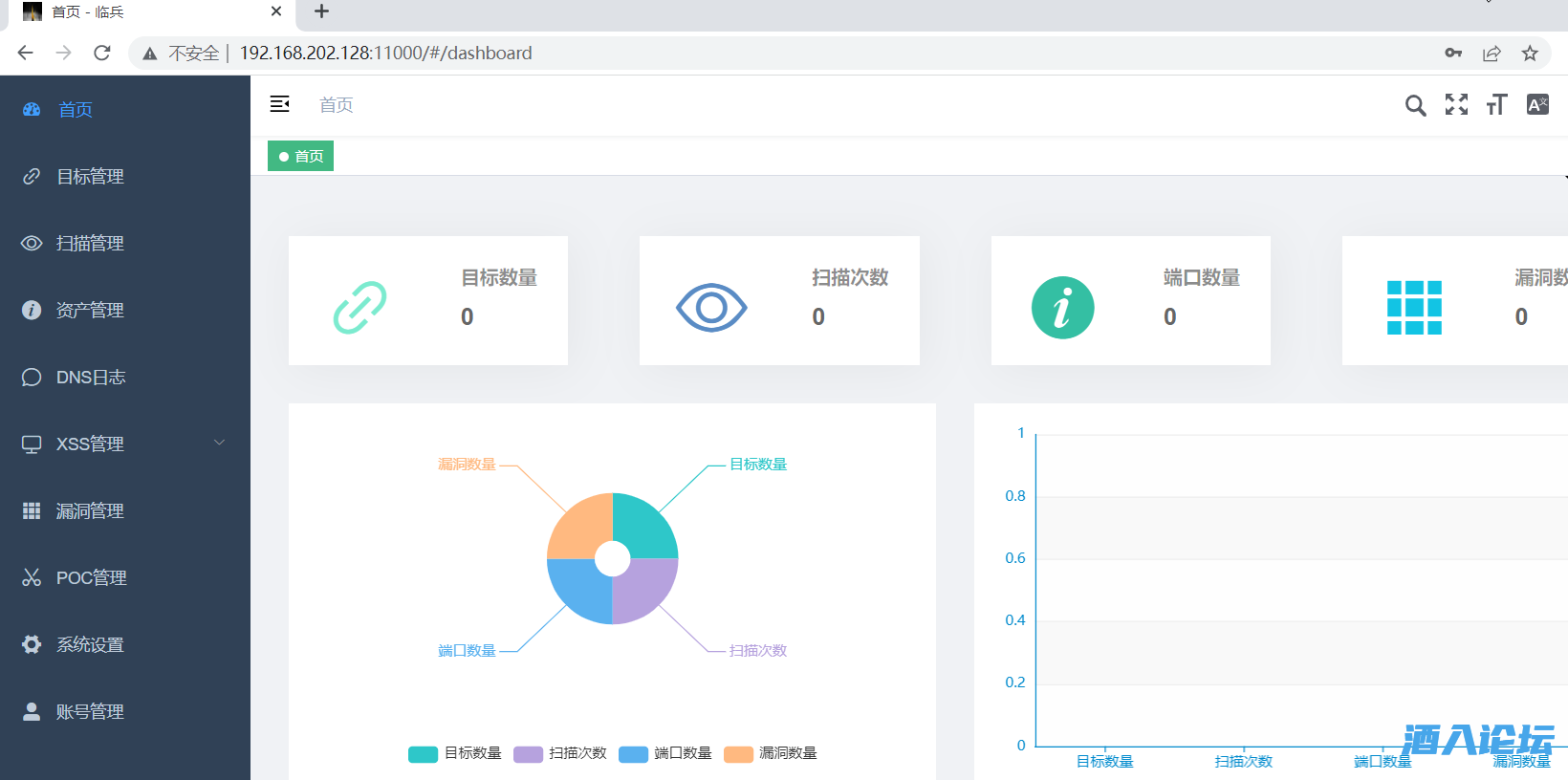
Task: Click the blue eye icon for 扫描次数
Action: point(711,308)
